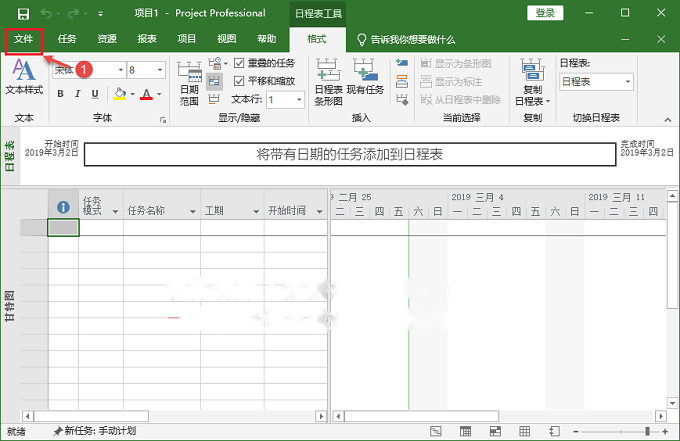Click 从日程表中删除 option
The width and height of the screenshot is (680, 441).
click(x=461, y=100)
